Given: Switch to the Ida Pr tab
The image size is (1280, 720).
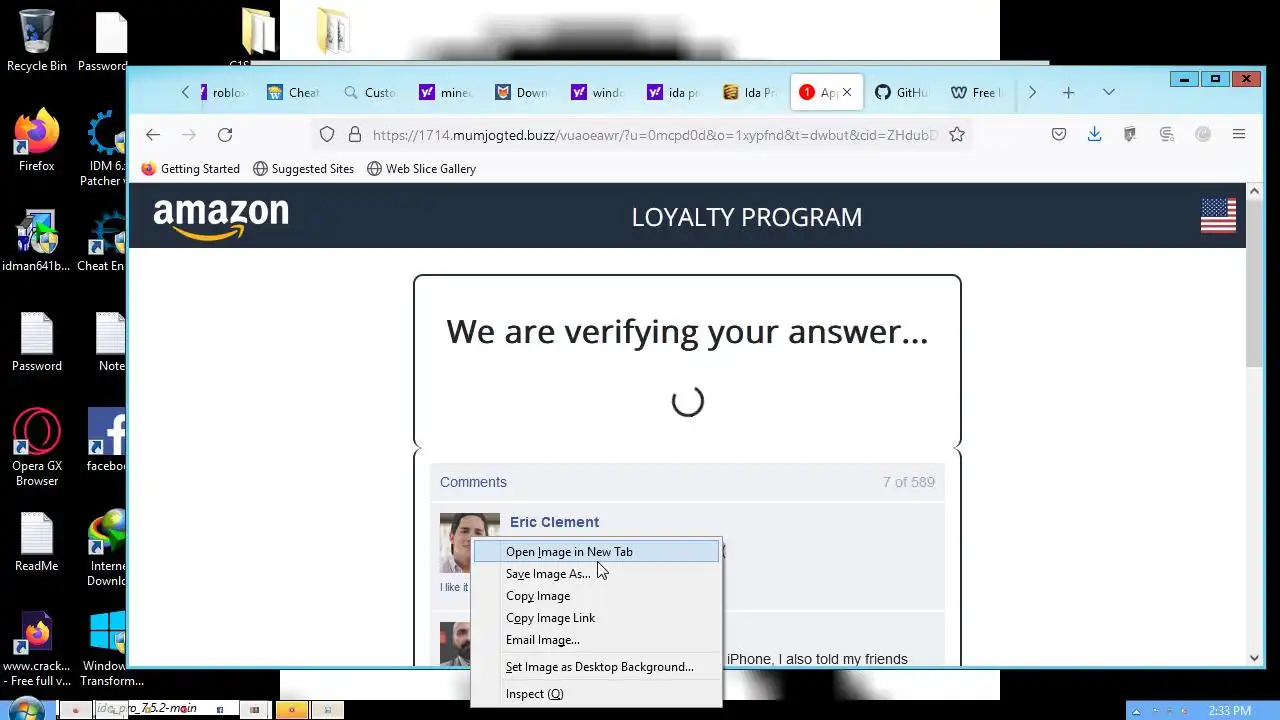Looking at the screenshot, I should click(750, 92).
